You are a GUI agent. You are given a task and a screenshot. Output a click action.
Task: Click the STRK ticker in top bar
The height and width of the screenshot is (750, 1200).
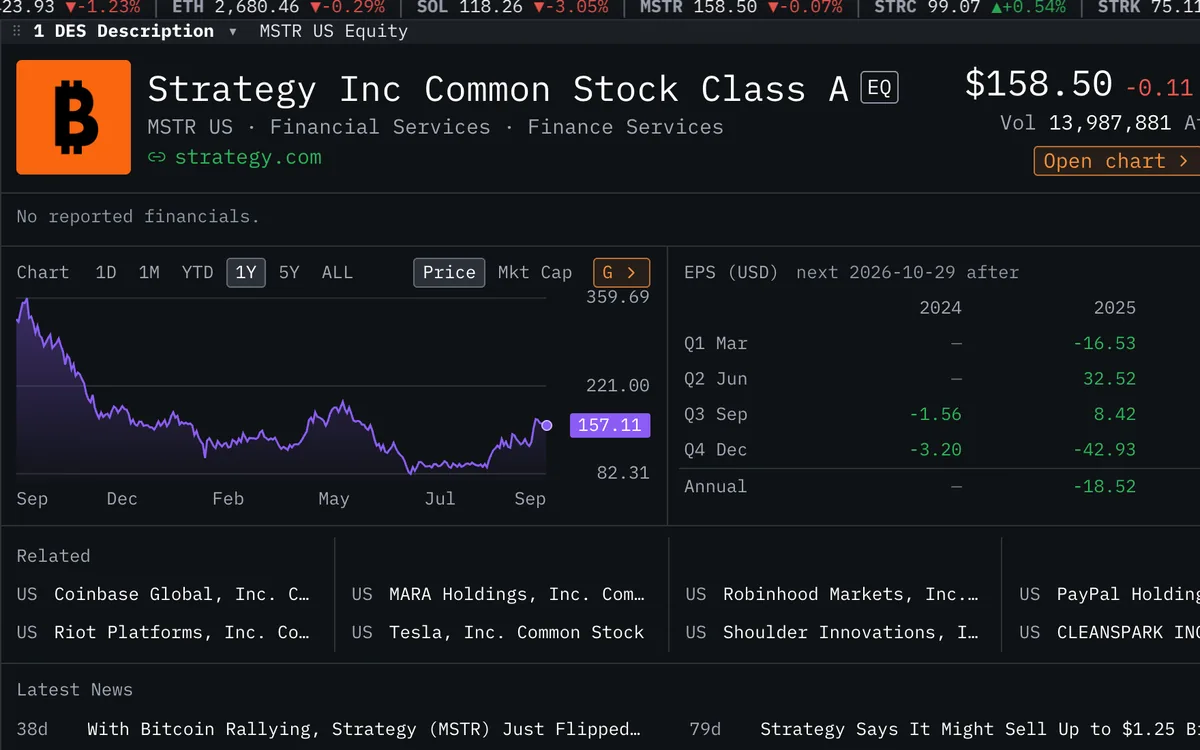coord(1148,7)
